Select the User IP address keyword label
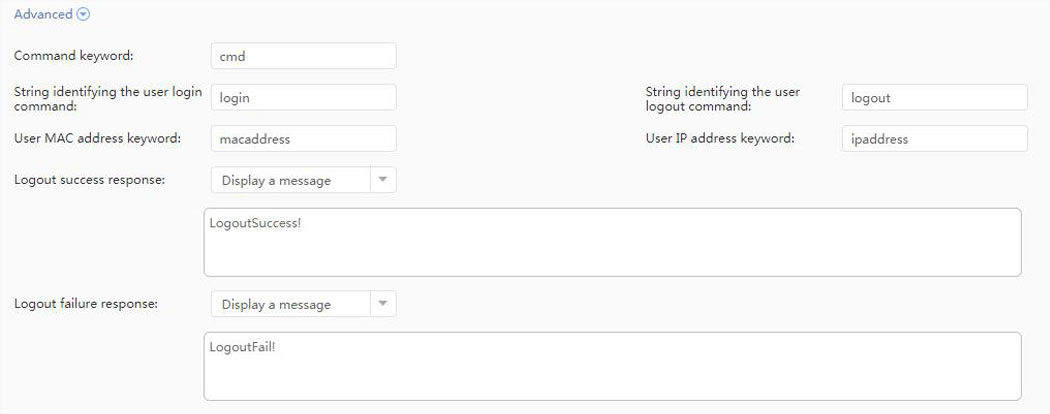Image resolution: width=1050 pixels, height=414 pixels. tap(720, 138)
